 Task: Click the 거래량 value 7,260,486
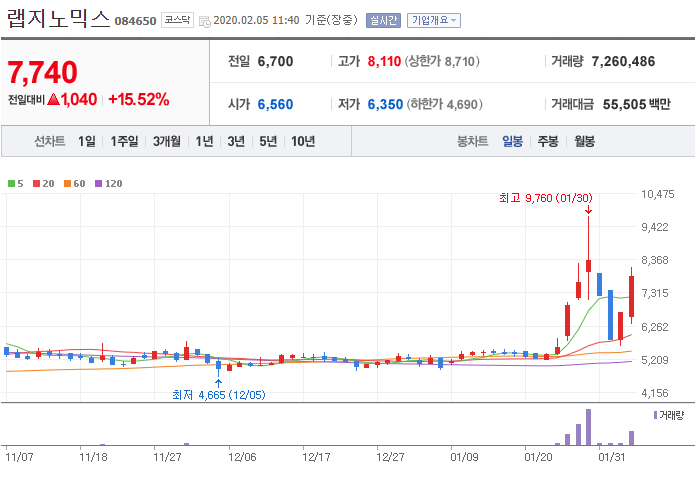pos(623,61)
